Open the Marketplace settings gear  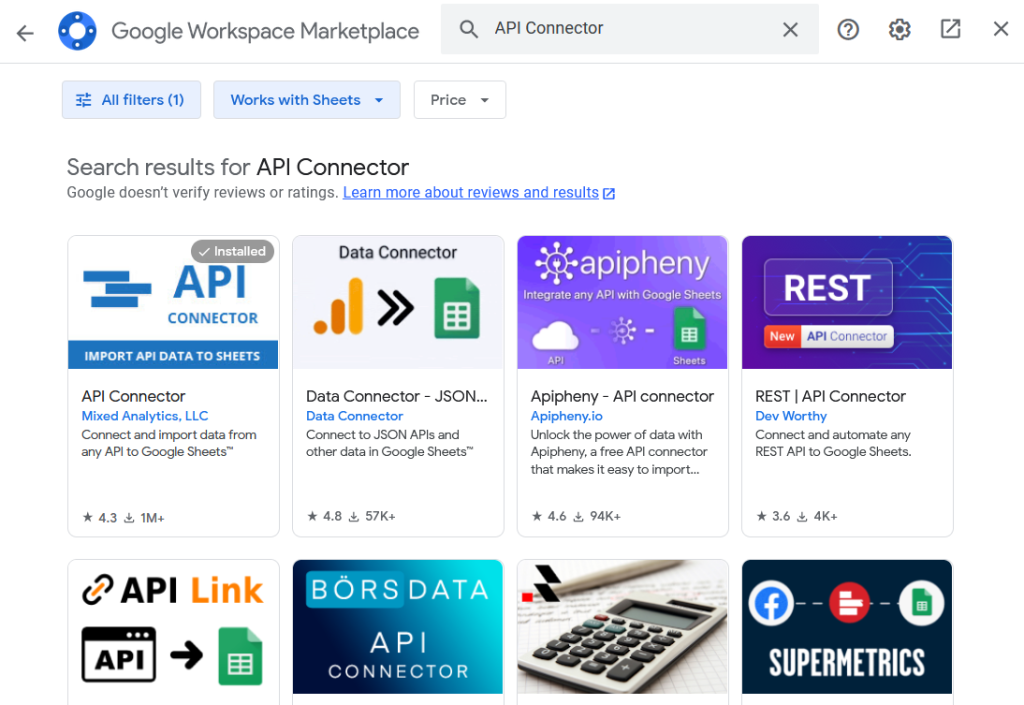tap(899, 29)
